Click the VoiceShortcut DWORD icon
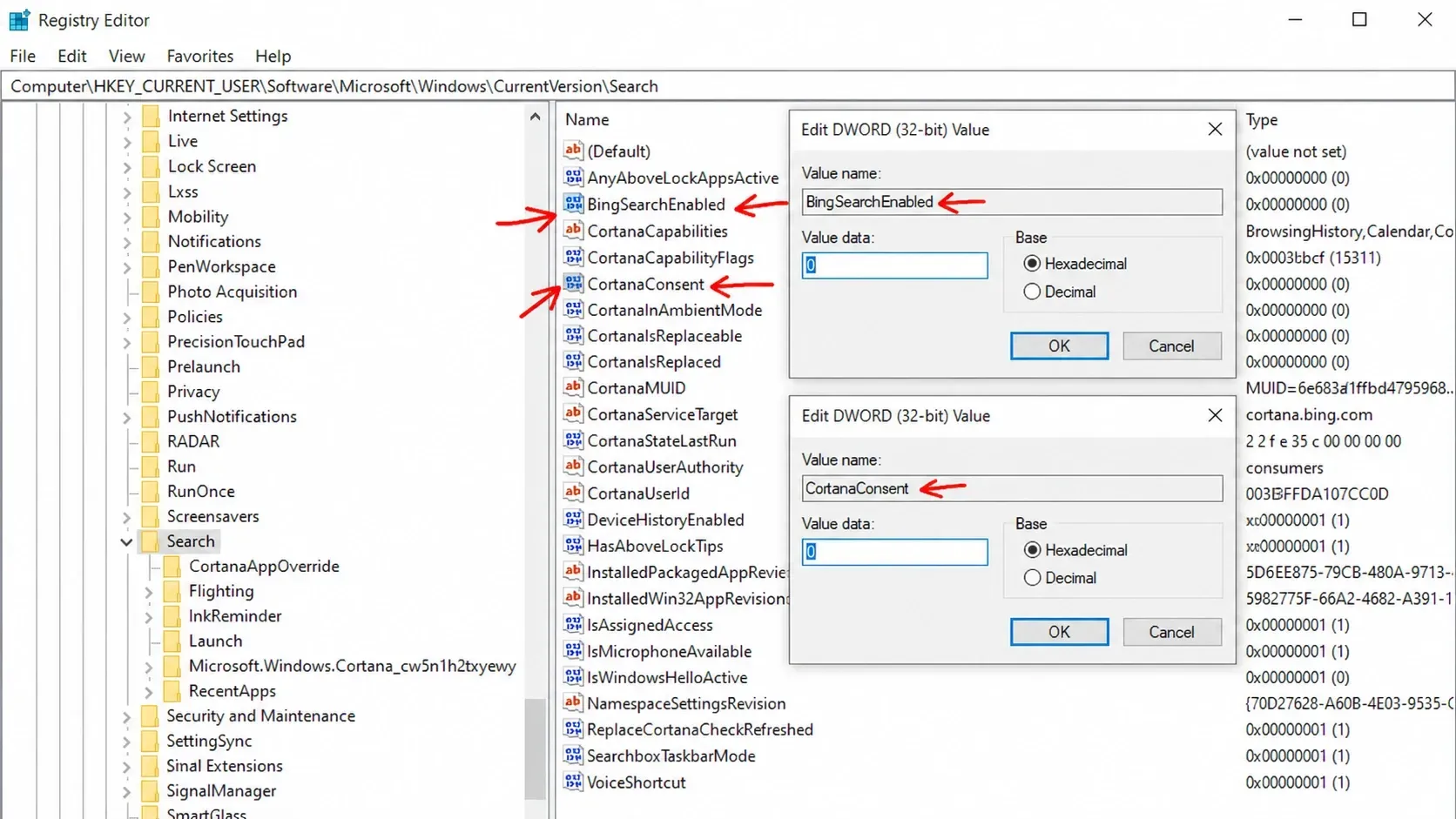The height and width of the screenshot is (819, 1456). [573, 782]
